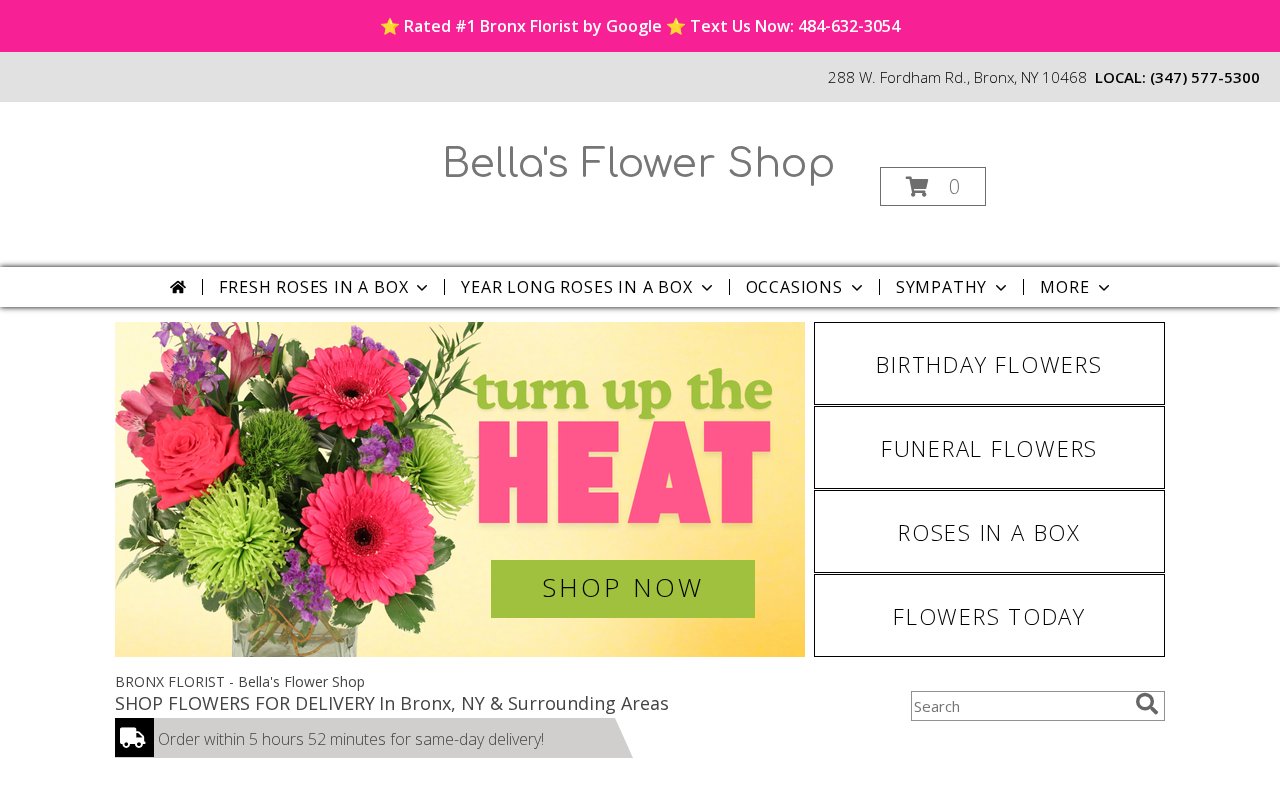Viewport: 1280px width, 800px height.
Task: Open Roses in a Box category
Action: coord(989,532)
